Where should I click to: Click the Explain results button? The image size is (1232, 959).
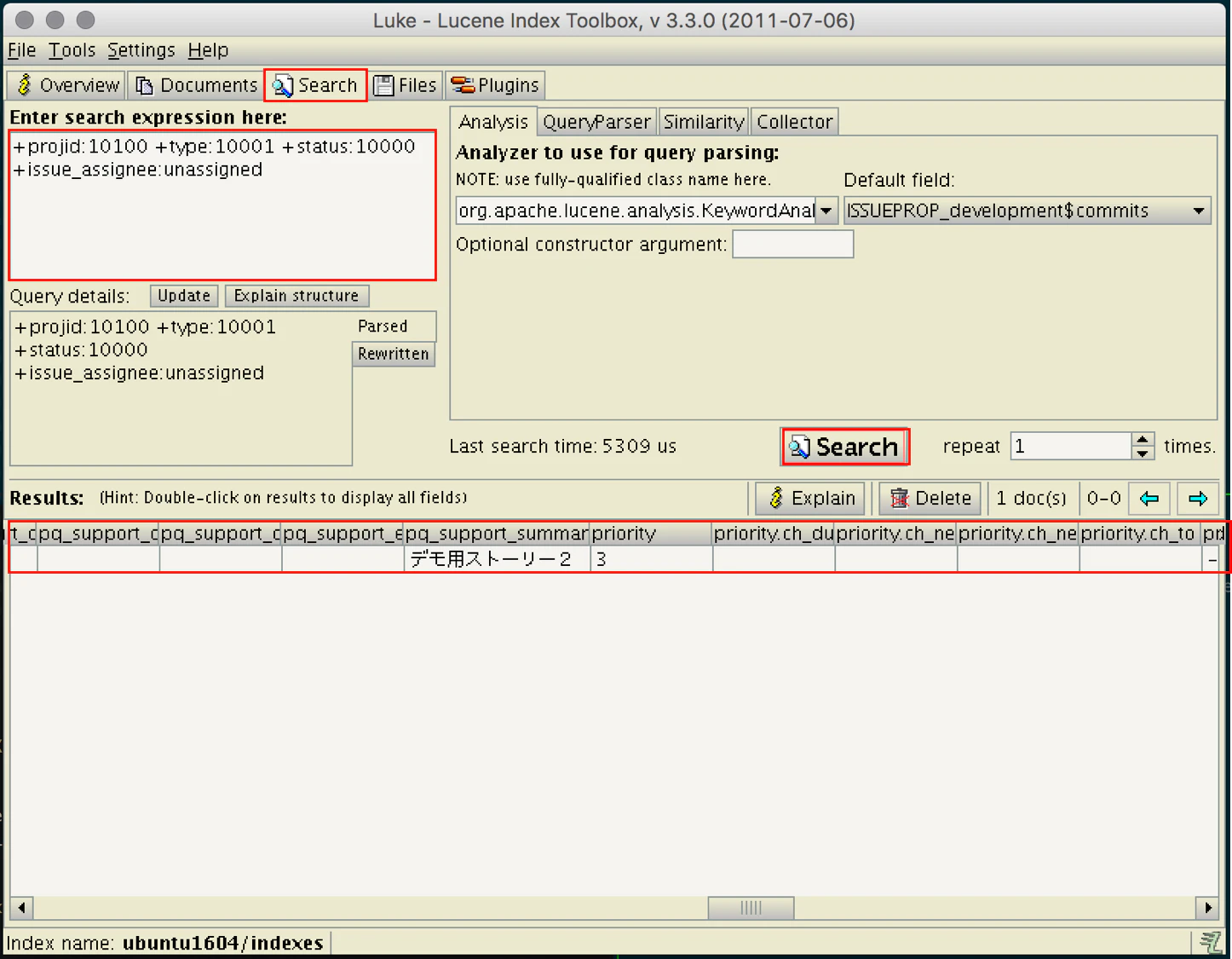click(810, 498)
